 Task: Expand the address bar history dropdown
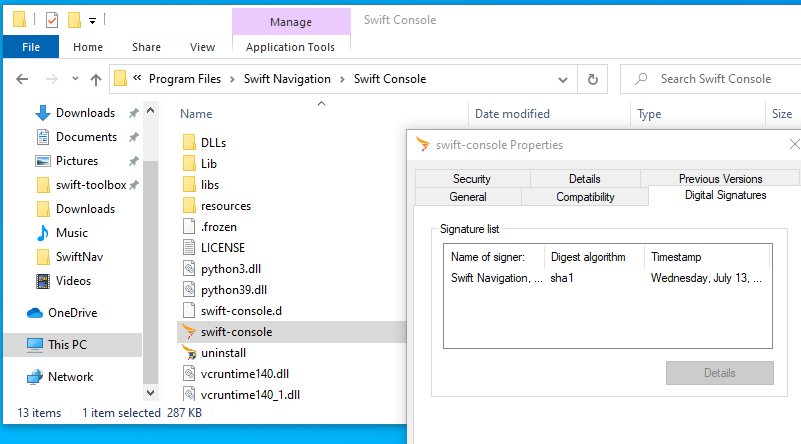click(x=563, y=80)
